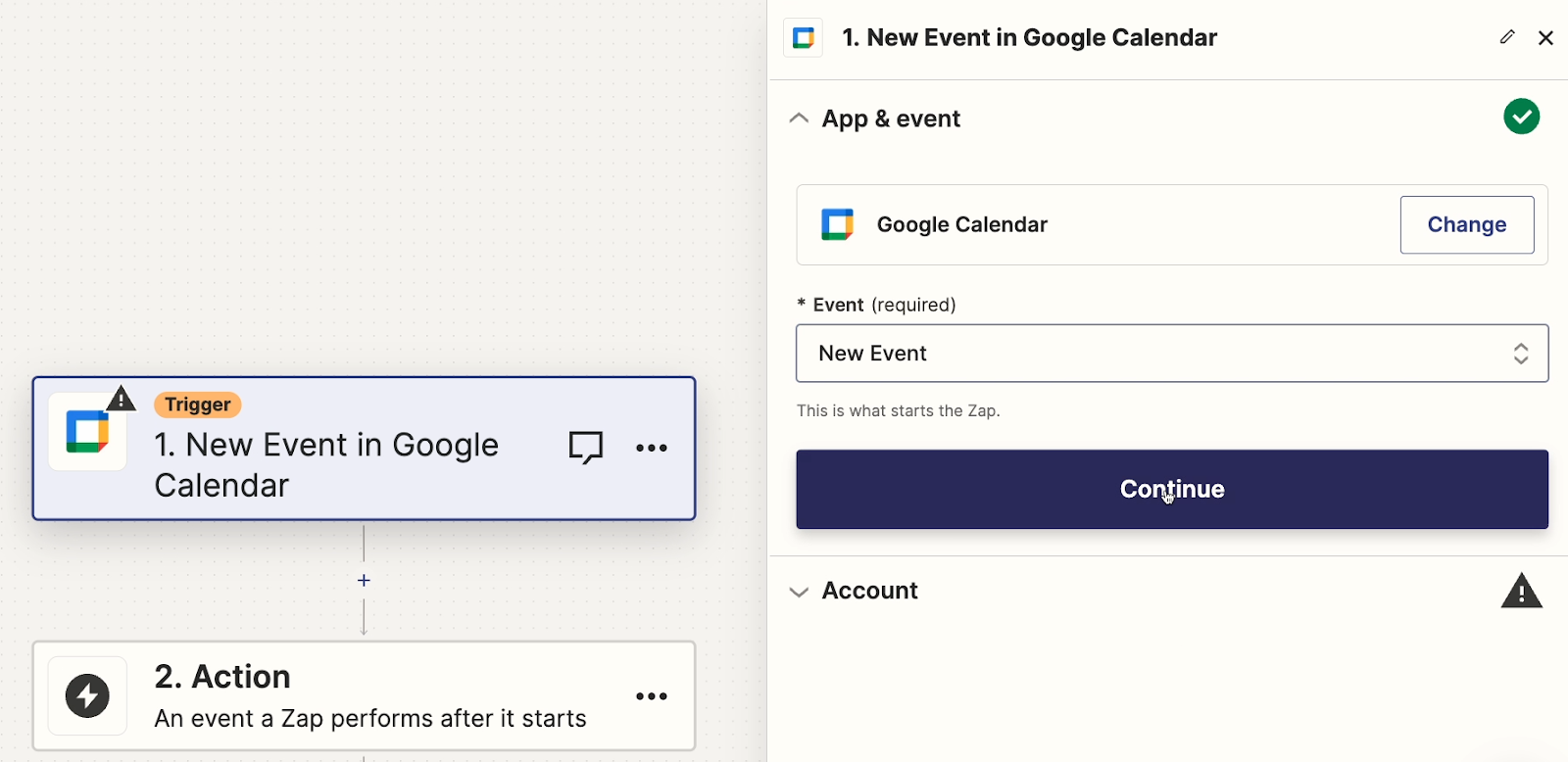Select the New Event in Google Calendar step
The width and height of the screenshot is (1568, 762).
tap(364, 449)
